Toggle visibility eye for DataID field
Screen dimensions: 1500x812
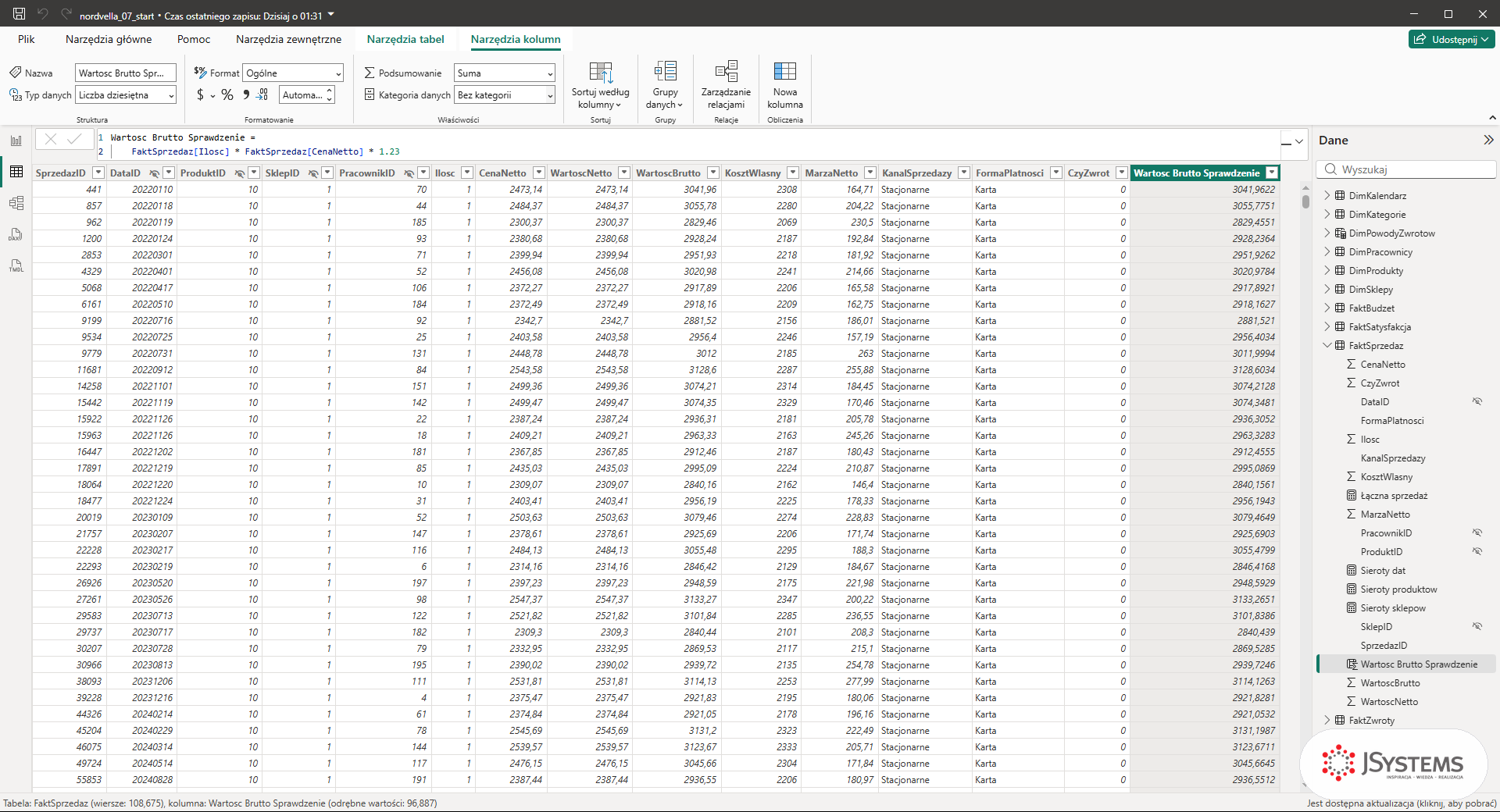tap(1477, 401)
